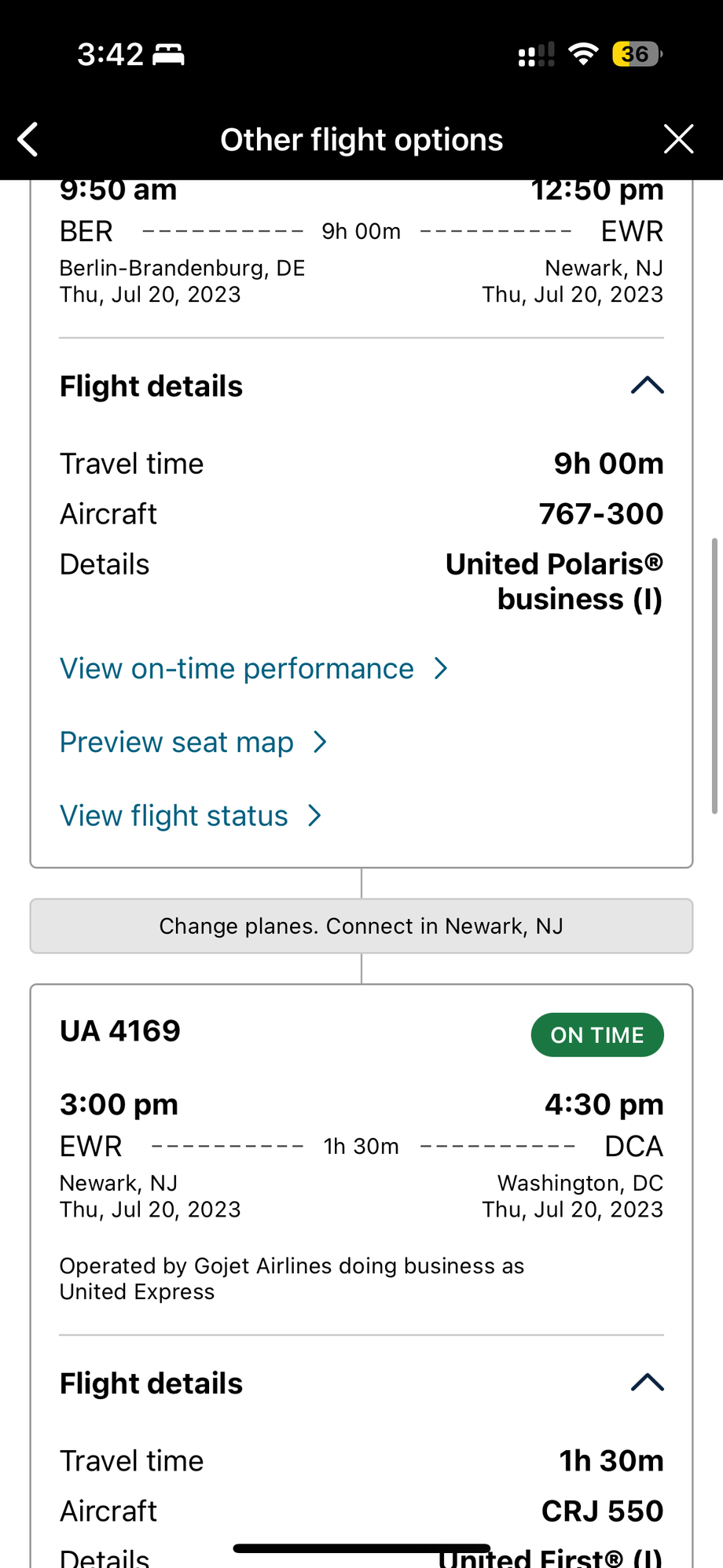The image size is (723, 1568).
Task: Tap the cellular signal bars icon
Action: coord(536,55)
